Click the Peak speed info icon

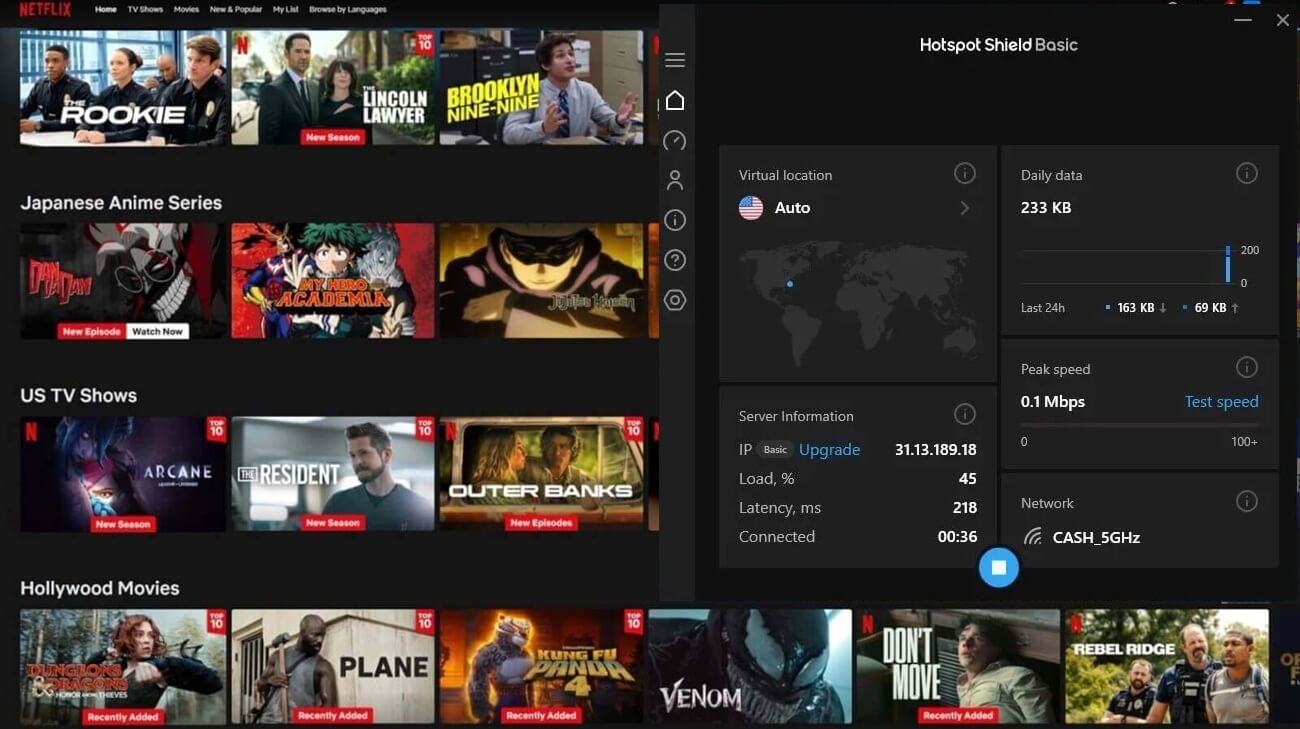(1247, 368)
